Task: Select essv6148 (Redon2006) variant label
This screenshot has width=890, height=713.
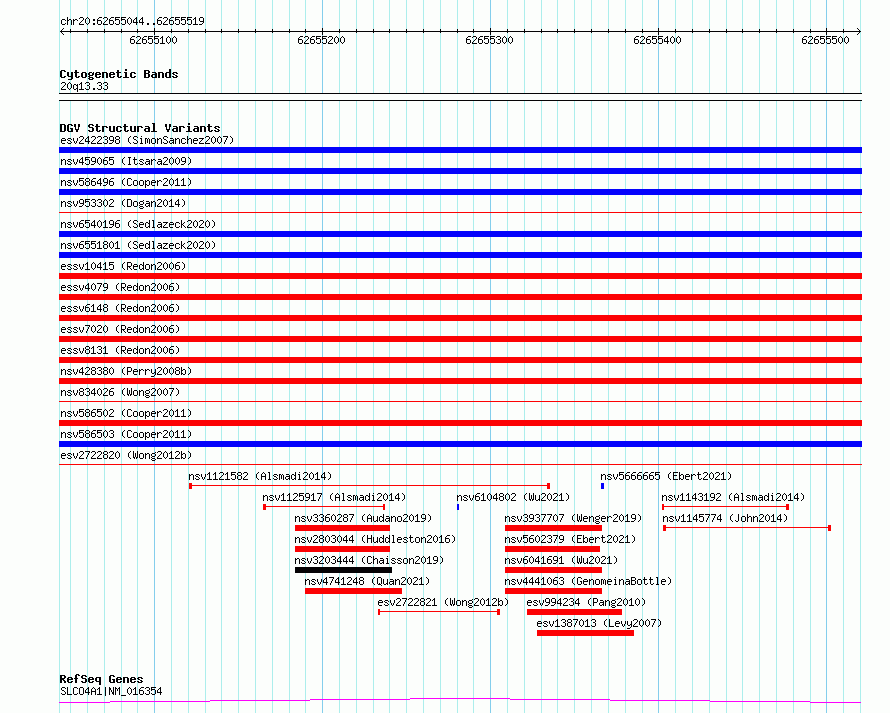Action: [120, 308]
